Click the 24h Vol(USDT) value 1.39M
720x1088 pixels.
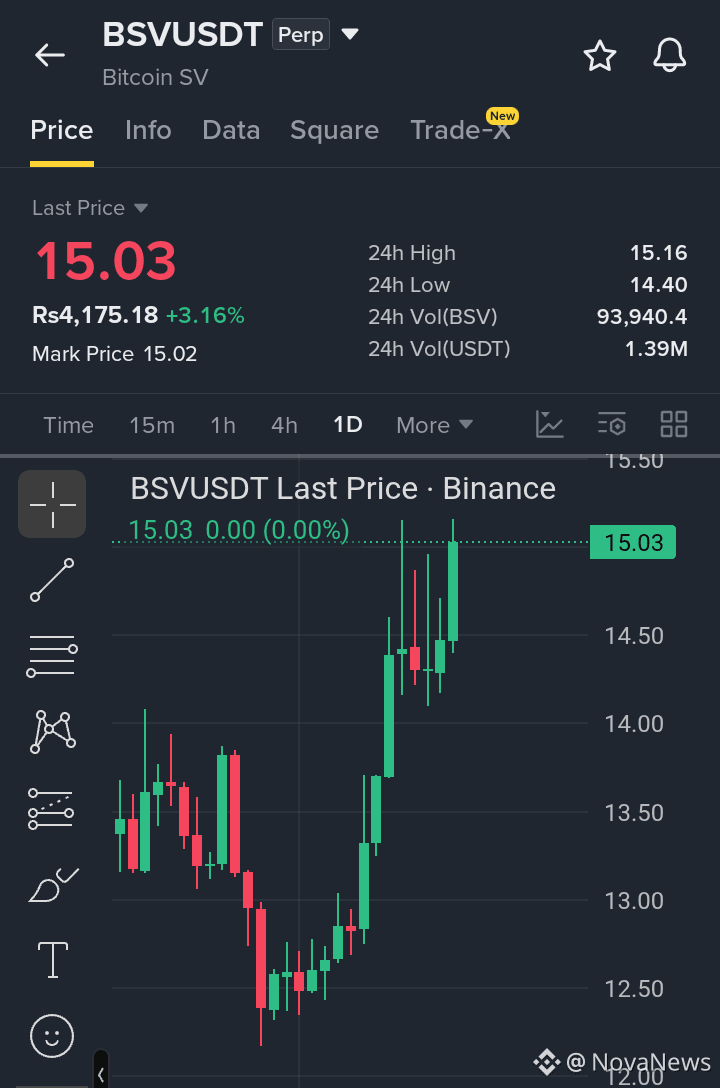click(656, 349)
